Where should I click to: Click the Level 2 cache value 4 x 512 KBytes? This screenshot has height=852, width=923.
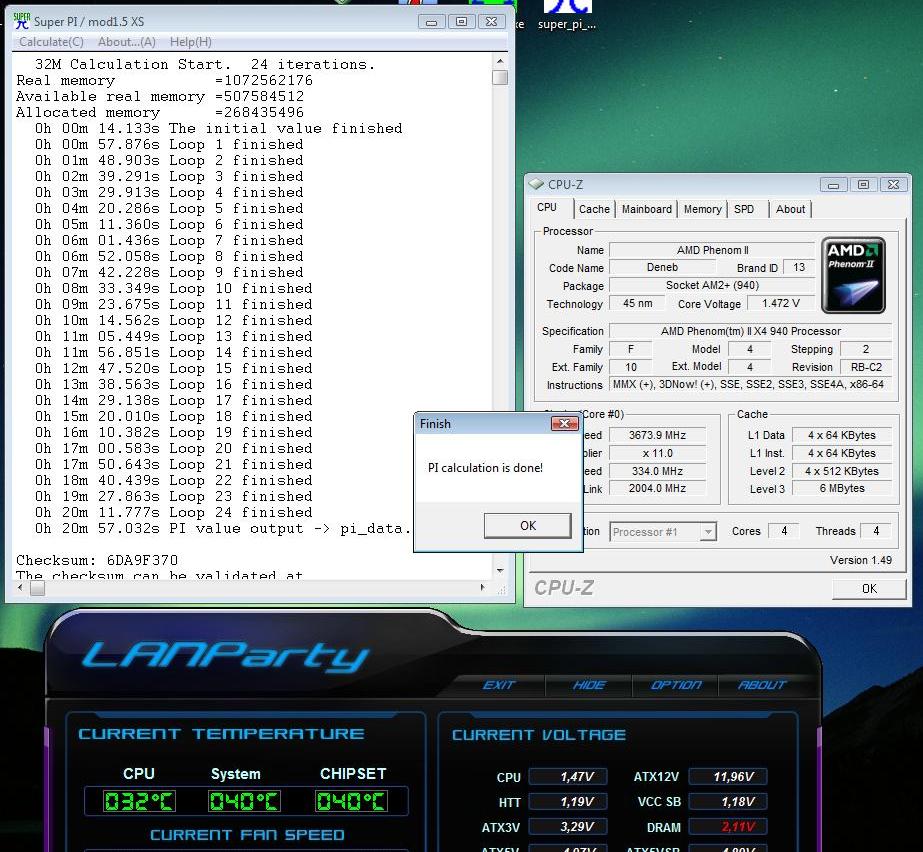point(842,471)
